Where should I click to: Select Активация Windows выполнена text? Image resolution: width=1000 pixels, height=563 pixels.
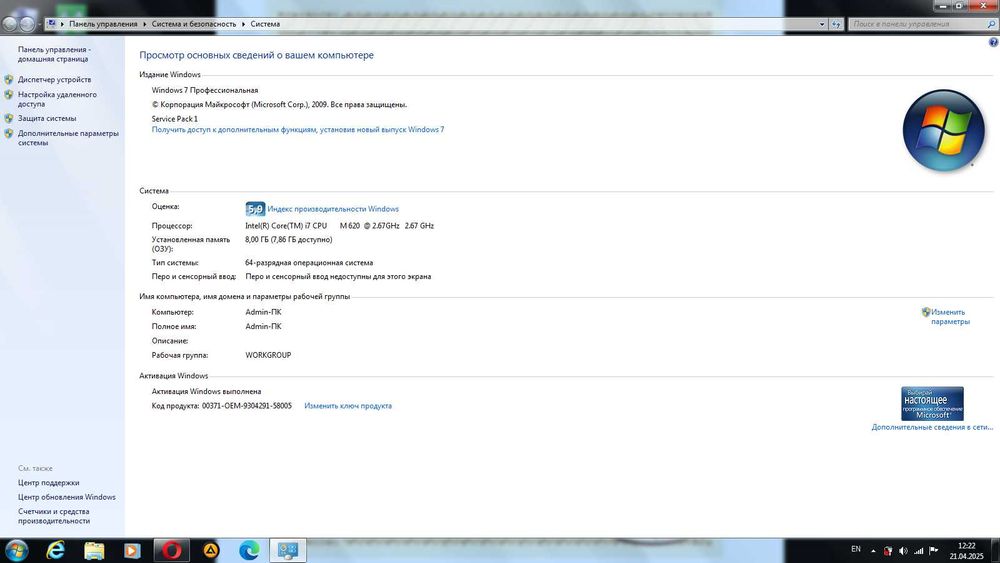206,391
